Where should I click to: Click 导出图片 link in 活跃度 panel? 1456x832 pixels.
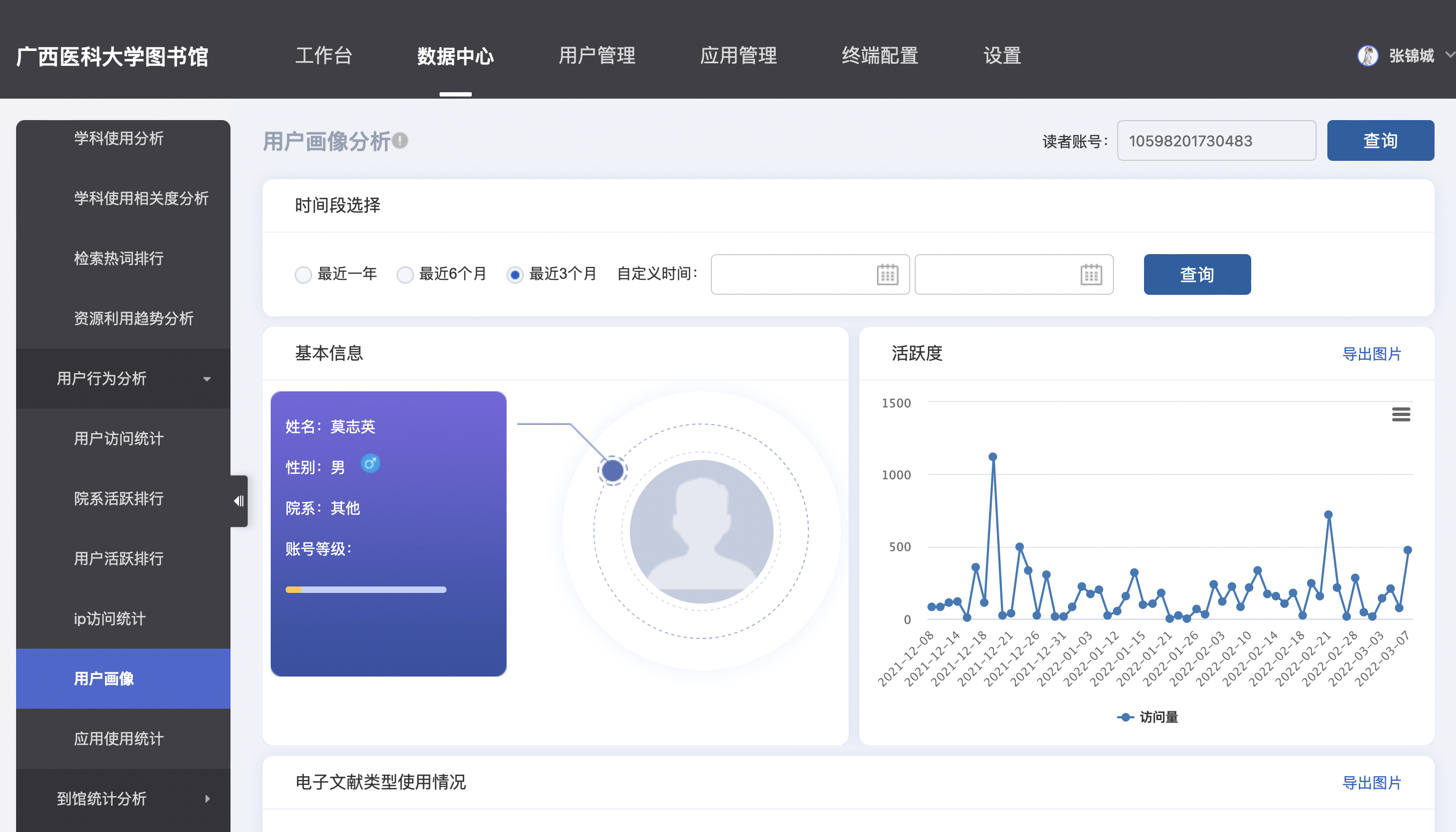[1371, 354]
